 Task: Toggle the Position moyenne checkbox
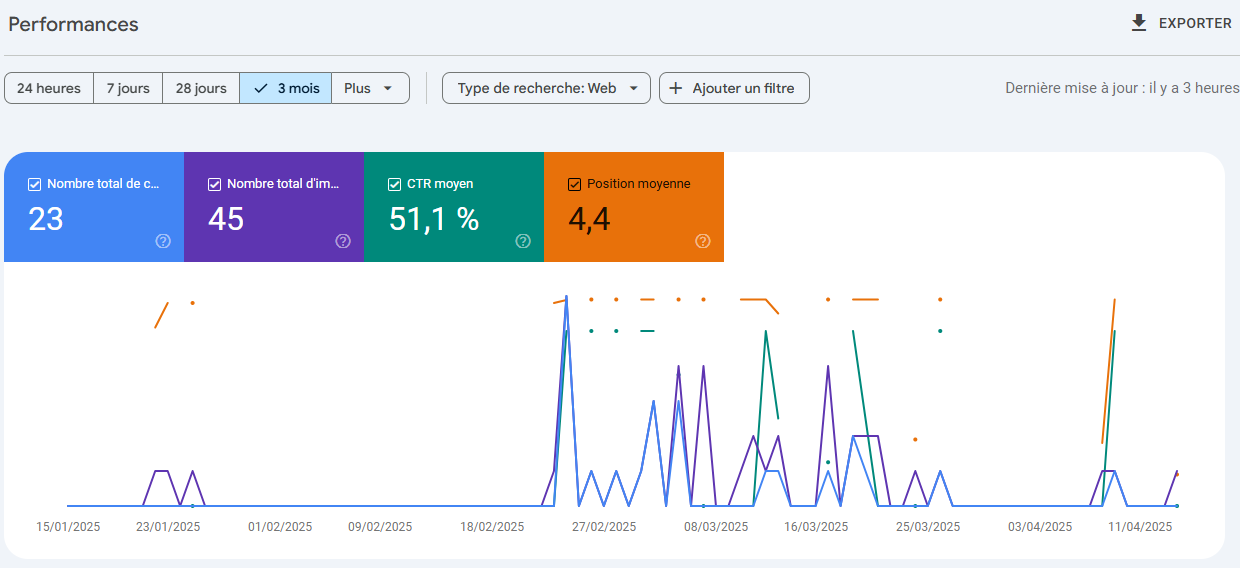[x=574, y=184]
